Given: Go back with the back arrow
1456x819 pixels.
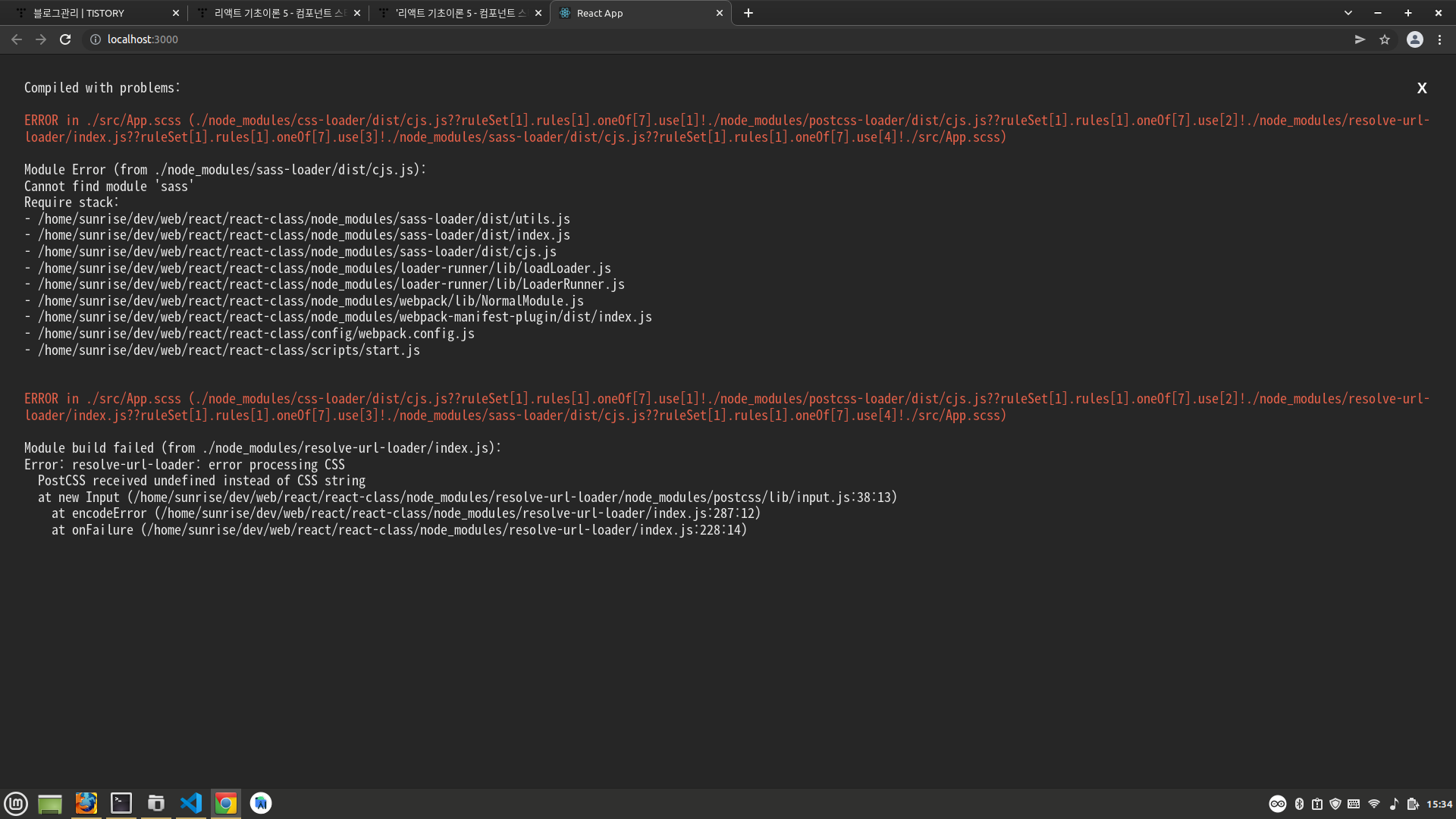Looking at the screenshot, I should 17,39.
